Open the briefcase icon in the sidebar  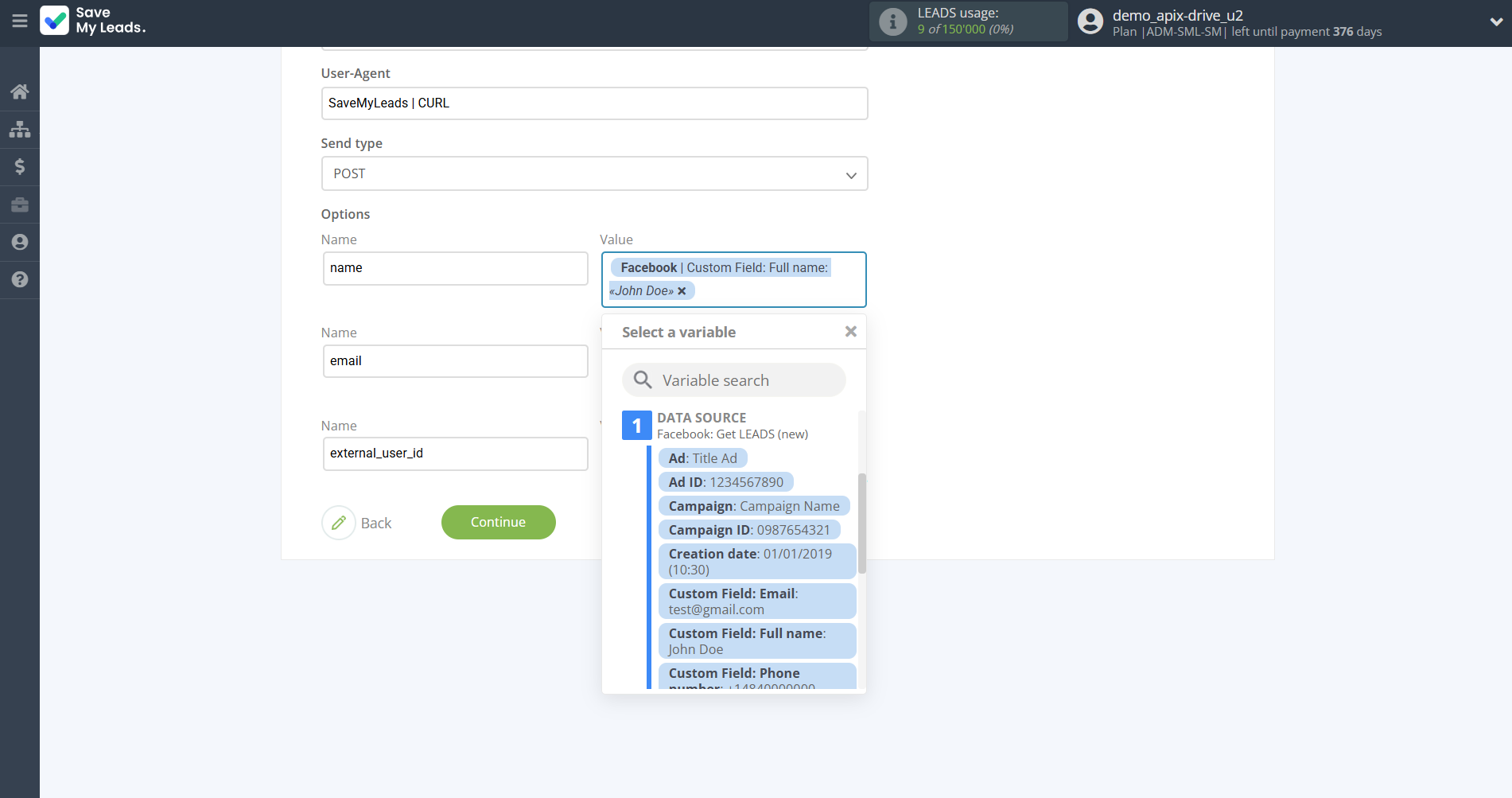point(20,204)
